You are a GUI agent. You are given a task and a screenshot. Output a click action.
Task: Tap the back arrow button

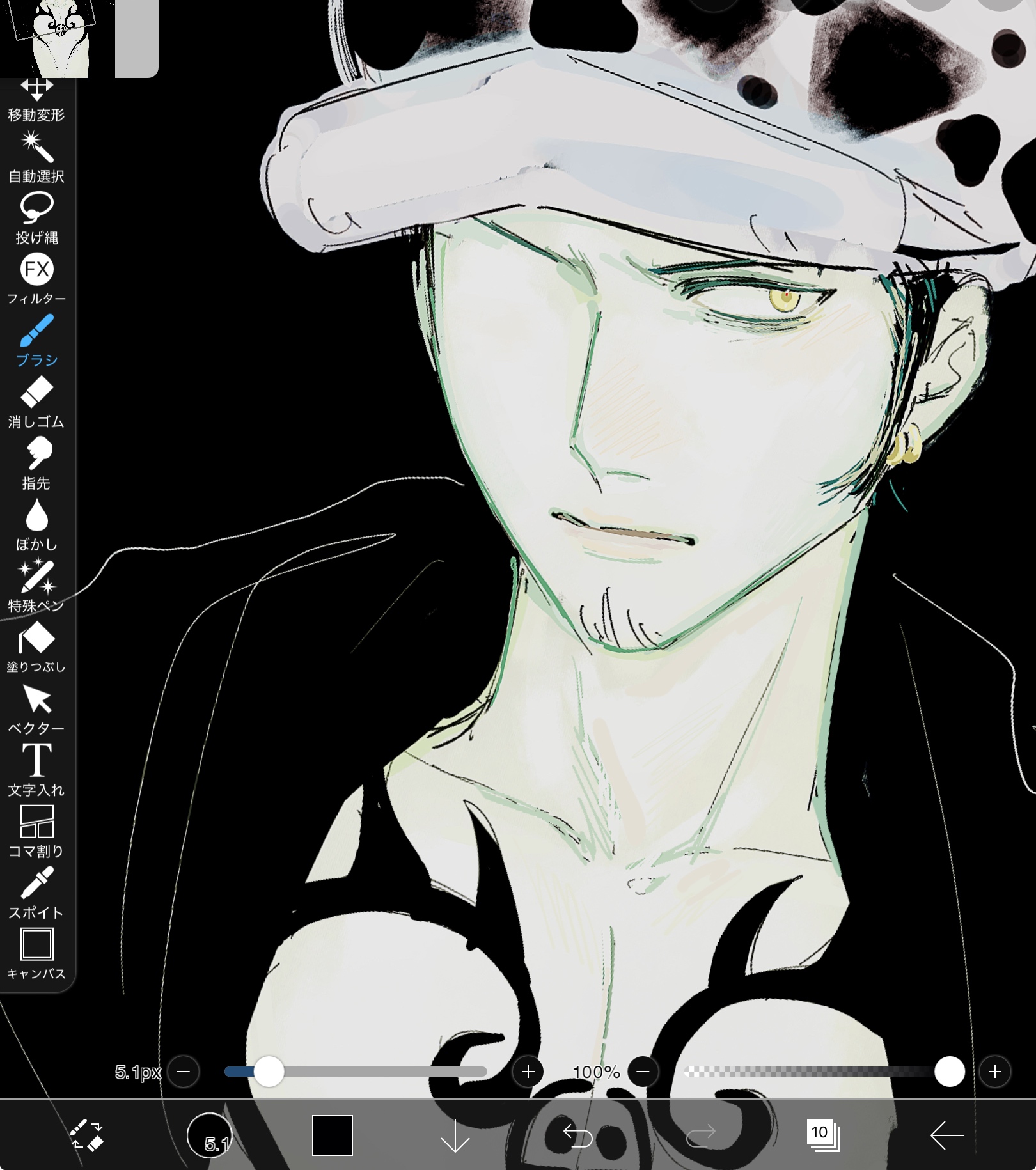tap(946, 1135)
